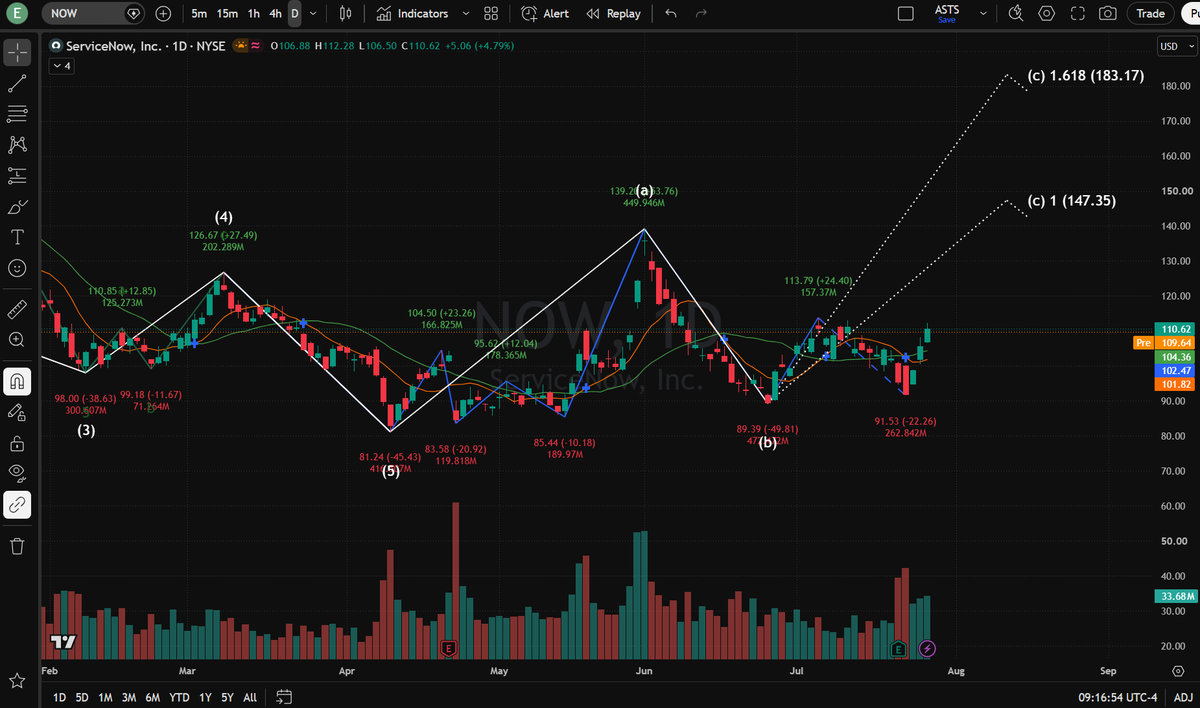Image resolution: width=1200 pixels, height=708 pixels.
Task: Remove drawings with the trash icon
Action: point(17,545)
